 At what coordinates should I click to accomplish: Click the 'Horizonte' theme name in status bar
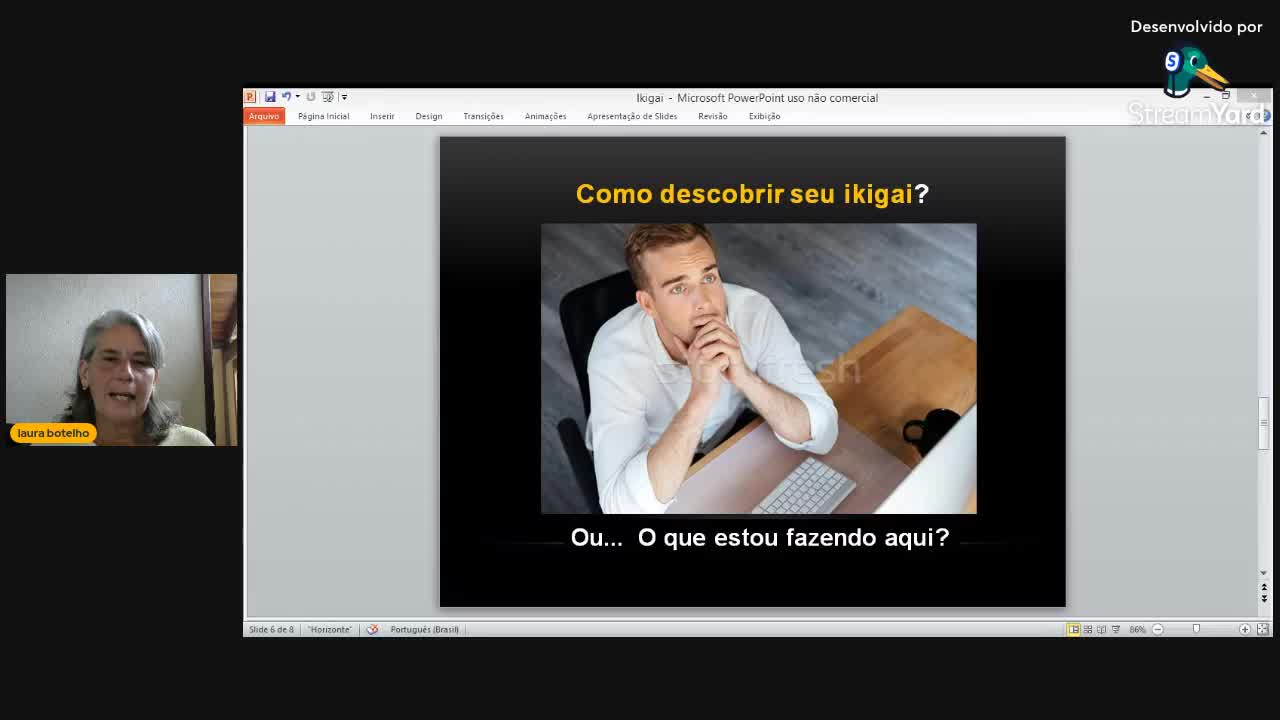(330, 629)
